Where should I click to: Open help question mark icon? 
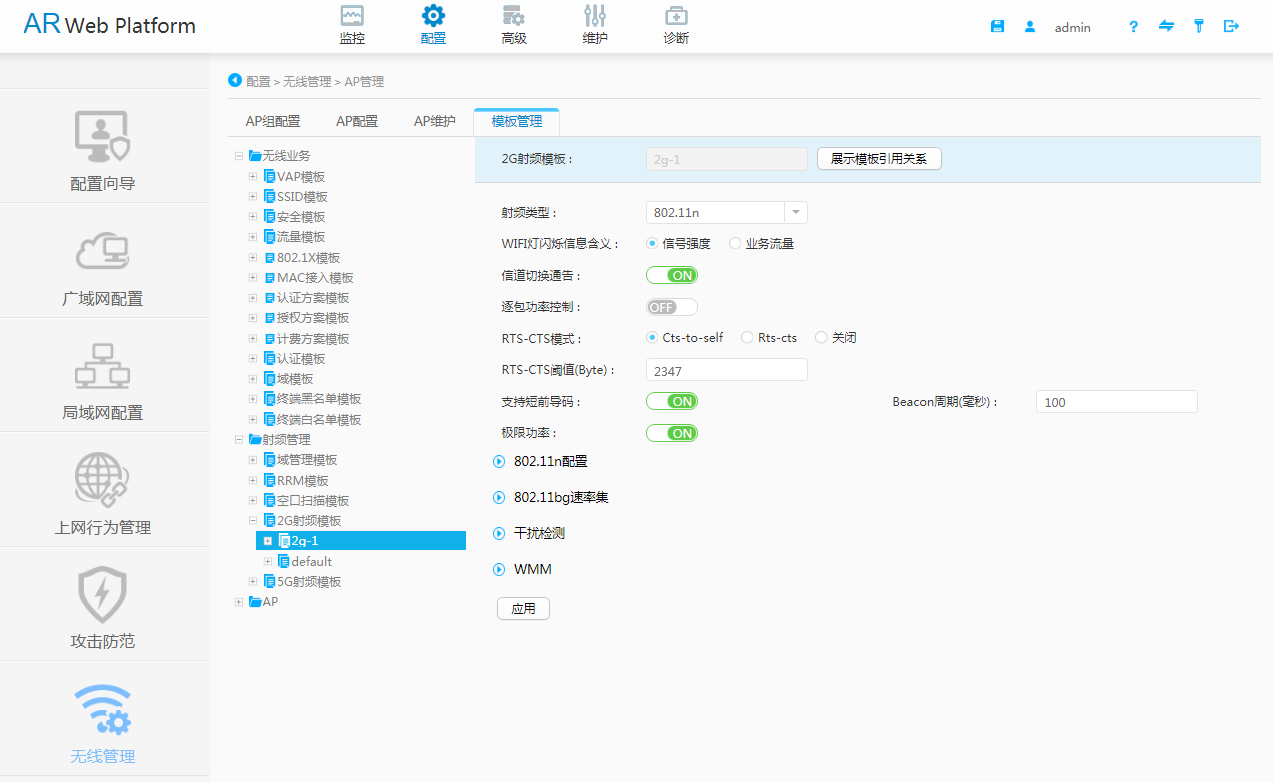coord(1133,27)
